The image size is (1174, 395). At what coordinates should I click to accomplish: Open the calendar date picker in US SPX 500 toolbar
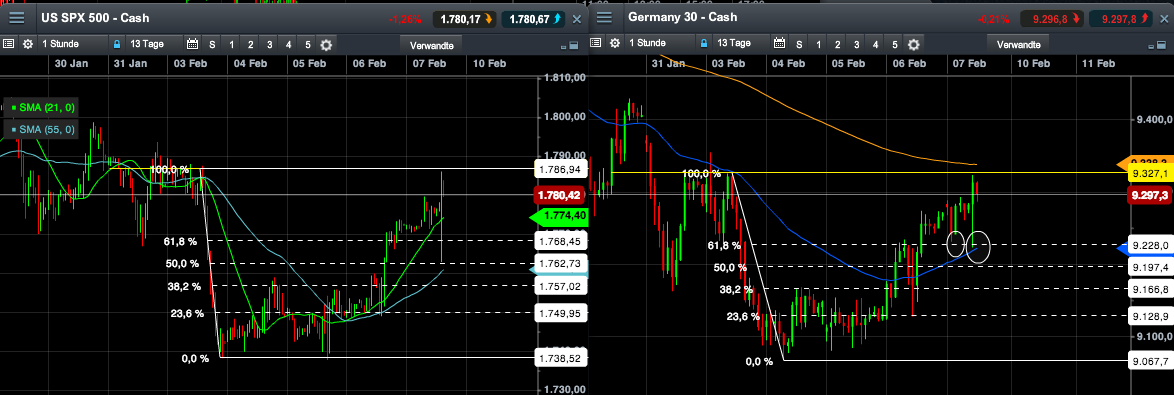192,44
